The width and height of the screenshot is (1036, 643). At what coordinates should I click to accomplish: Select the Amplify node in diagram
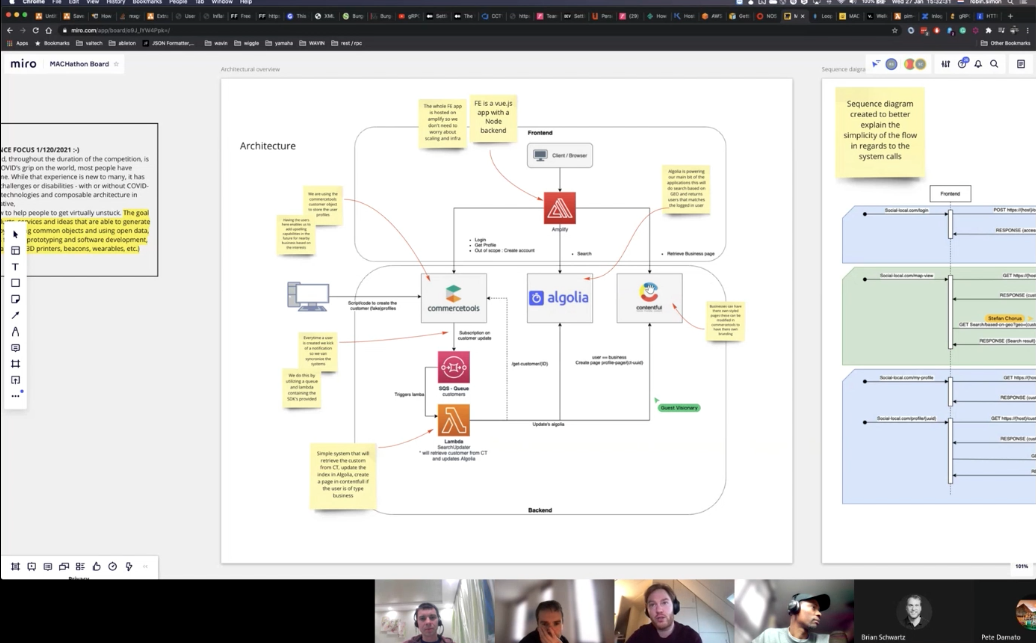(560, 208)
